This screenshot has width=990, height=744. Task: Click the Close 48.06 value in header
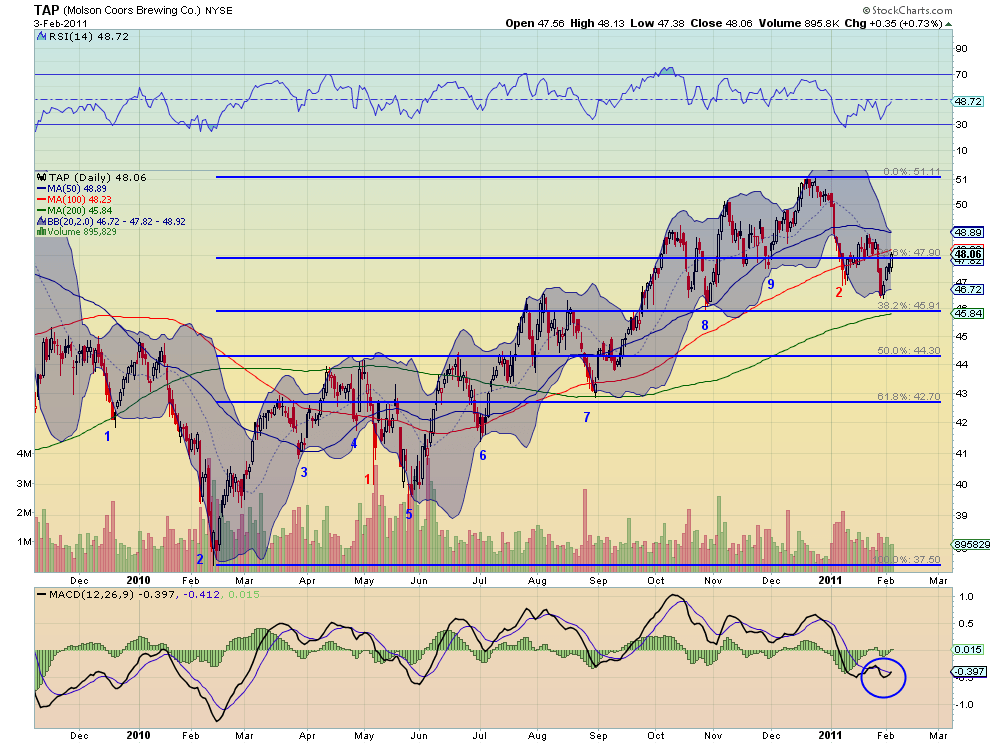pos(722,23)
